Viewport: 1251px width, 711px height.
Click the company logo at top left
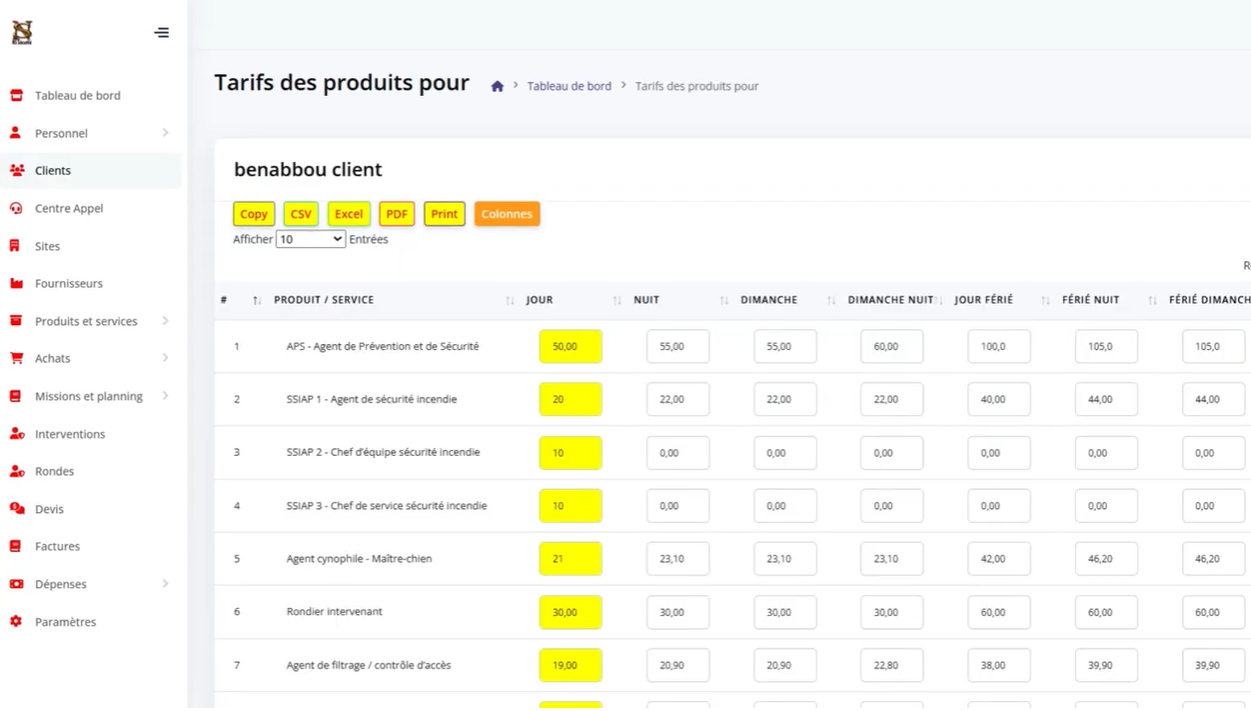22,33
